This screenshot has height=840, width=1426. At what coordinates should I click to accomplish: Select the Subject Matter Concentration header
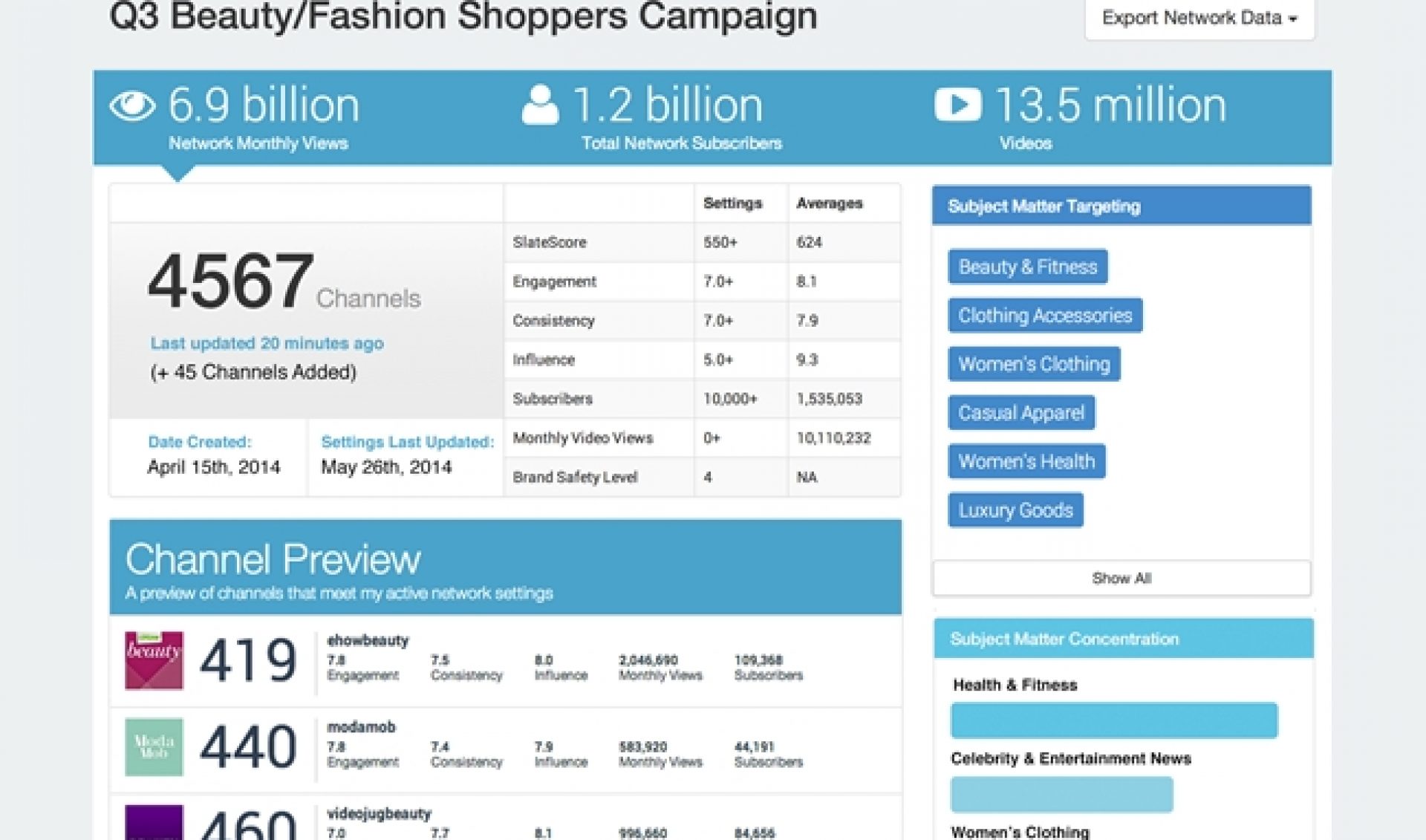pos(1066,638)
